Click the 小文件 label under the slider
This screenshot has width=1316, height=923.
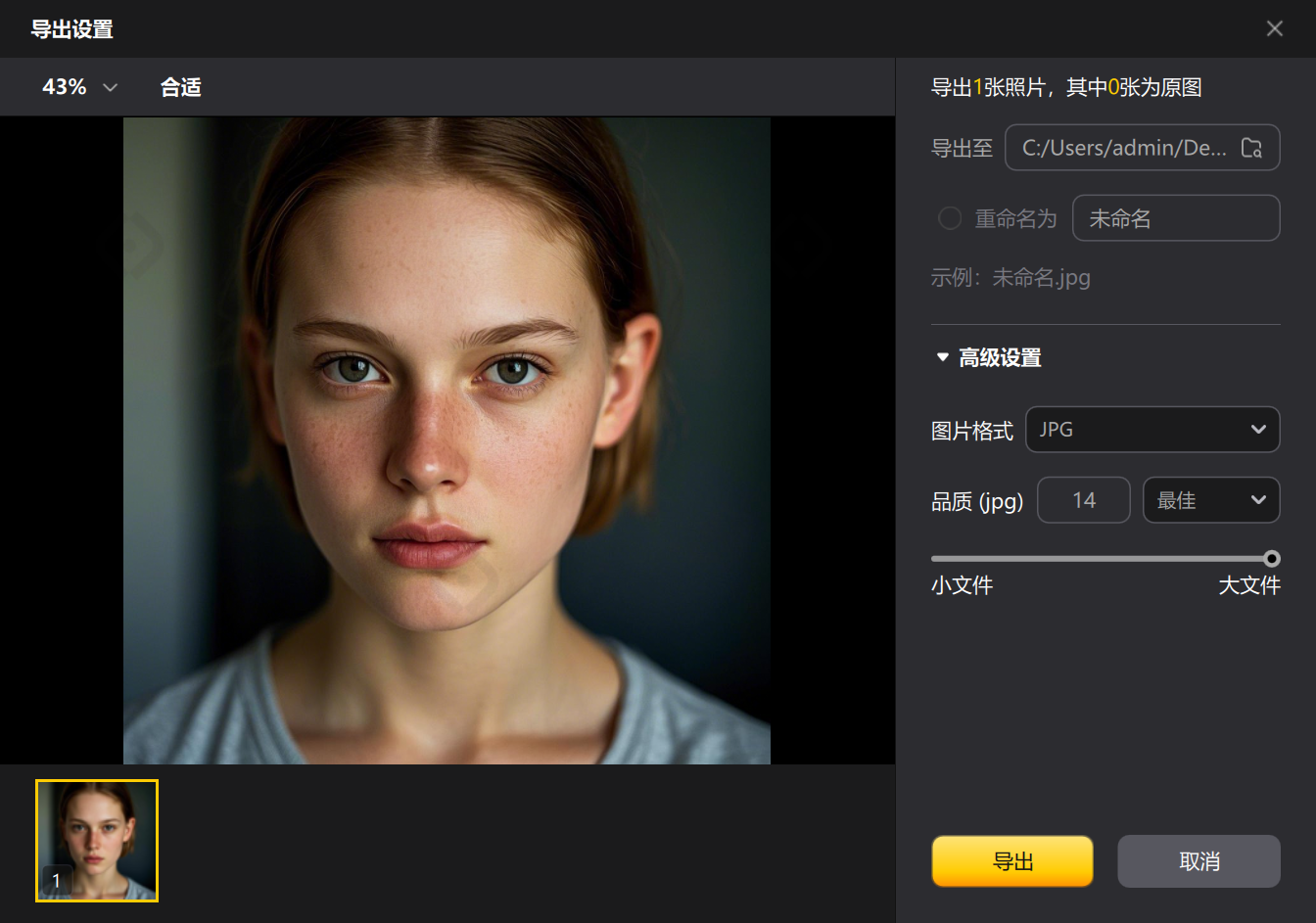pyautogui.click(x=962, y=585)
